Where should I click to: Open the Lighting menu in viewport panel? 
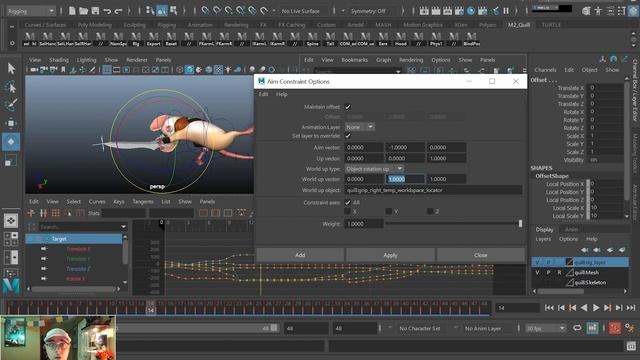(x=87, y=60)
